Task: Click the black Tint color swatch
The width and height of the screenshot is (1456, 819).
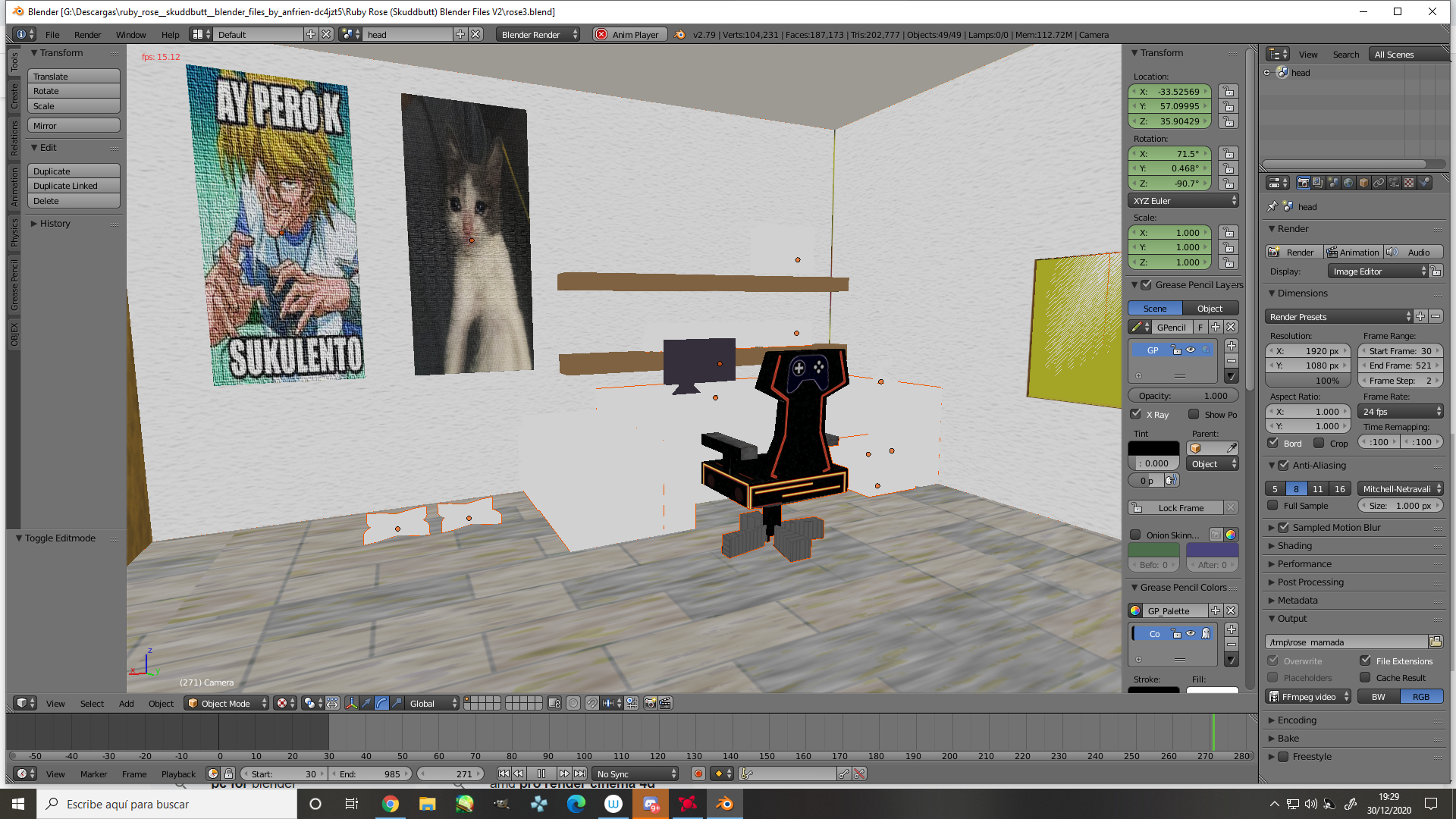Action: (1153, 448)
